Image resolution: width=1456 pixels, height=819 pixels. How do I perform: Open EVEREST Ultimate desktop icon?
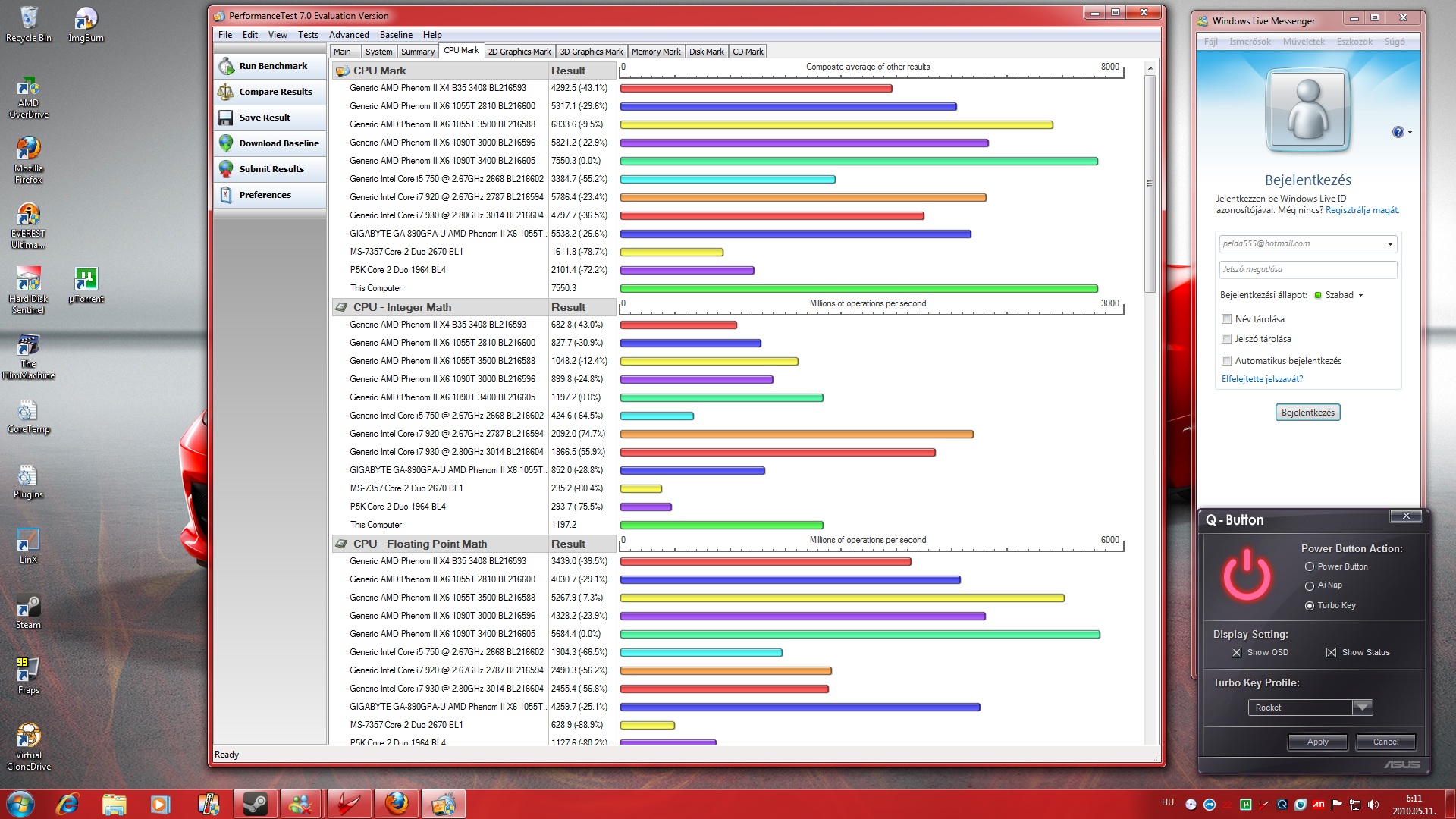(29, 226)
